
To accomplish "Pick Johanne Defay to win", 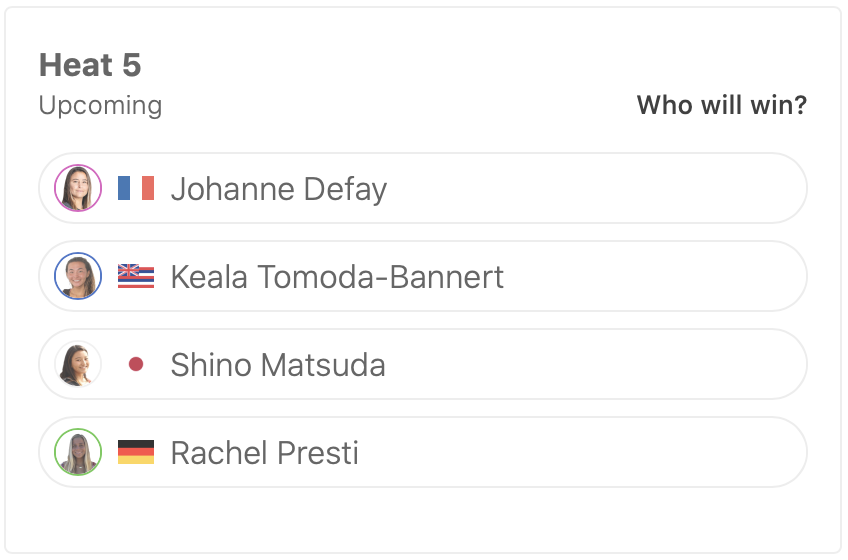I will (600, 188).
